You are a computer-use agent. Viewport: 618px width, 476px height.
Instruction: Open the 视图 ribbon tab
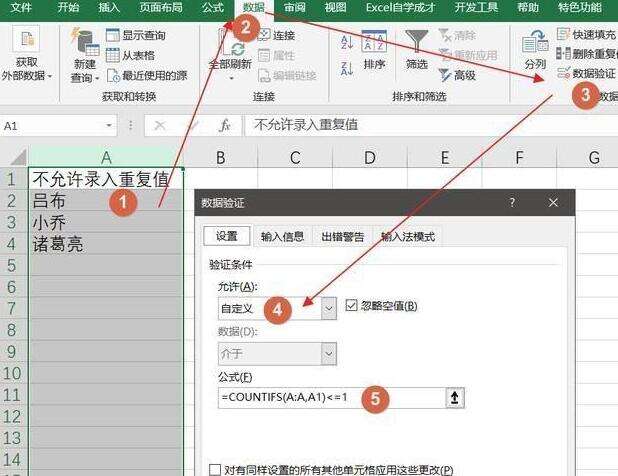tap(335, 7)
